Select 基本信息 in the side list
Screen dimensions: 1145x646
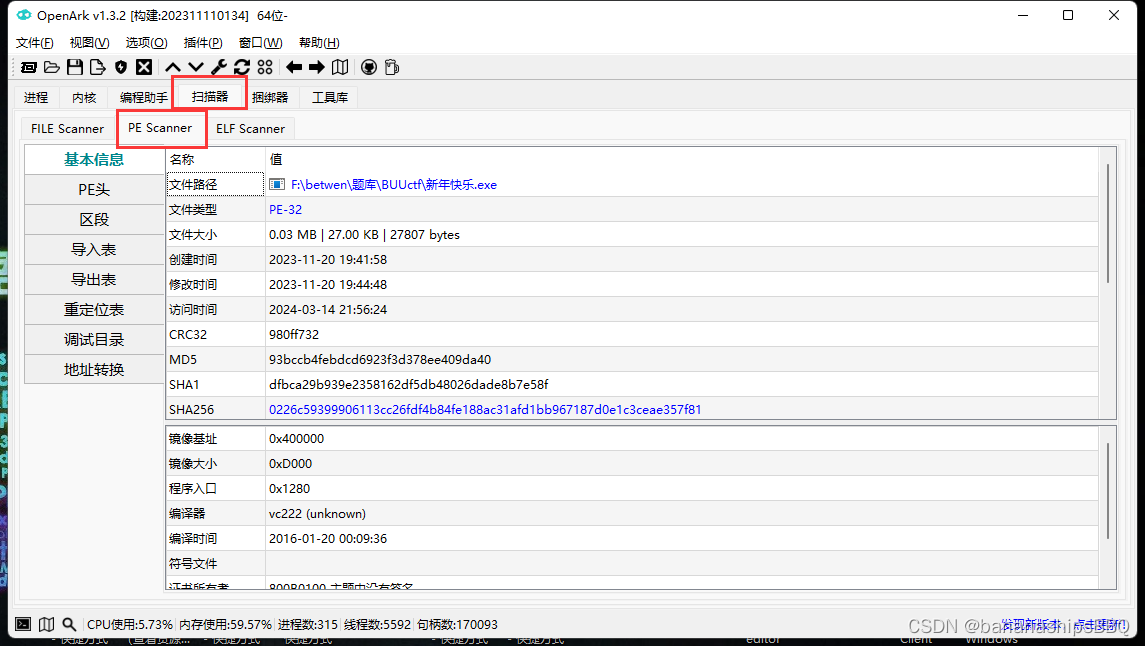pyautogui.click(x=94, y=159)
